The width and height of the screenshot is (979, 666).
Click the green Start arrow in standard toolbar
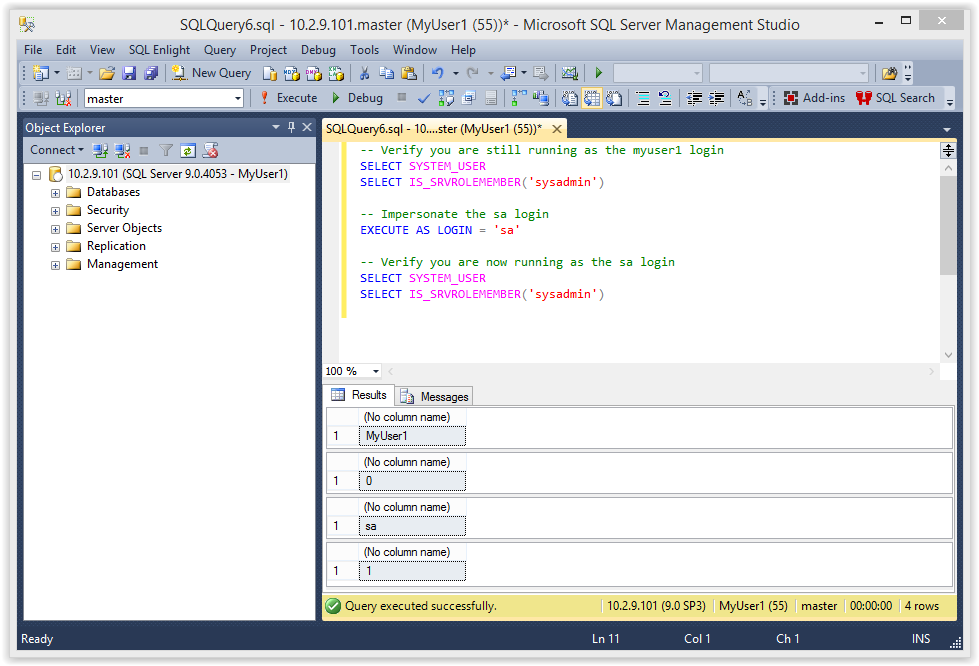coord(599,73)
